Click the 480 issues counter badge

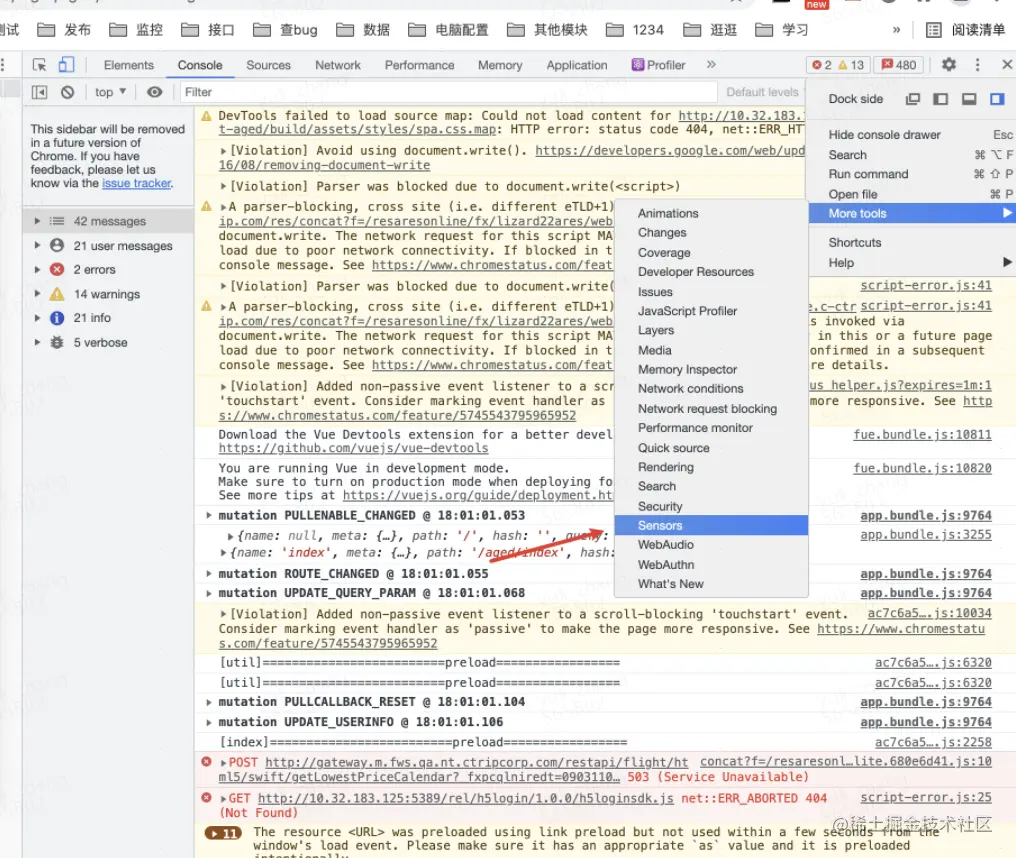click(x=899, y=65)
